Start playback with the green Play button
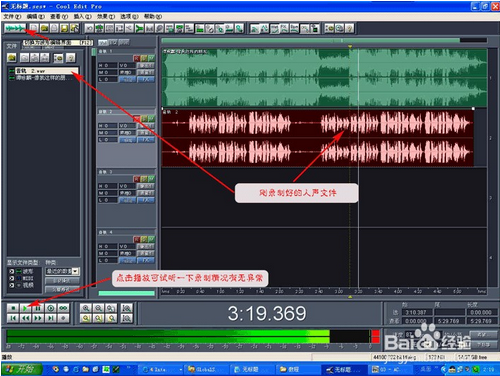 pos(25,308)
